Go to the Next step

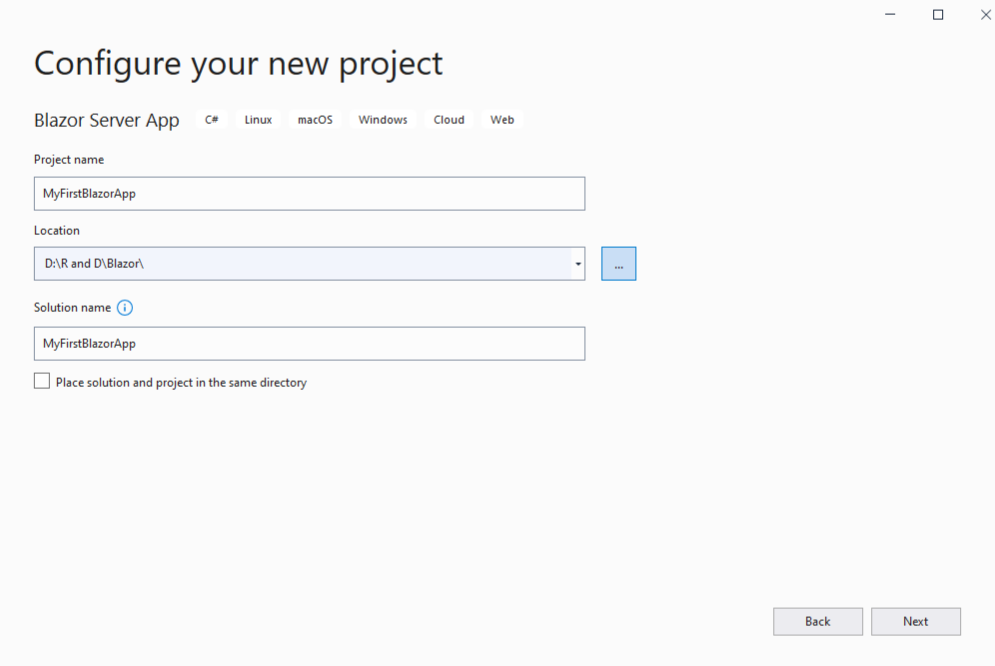(x=916, y=622)
